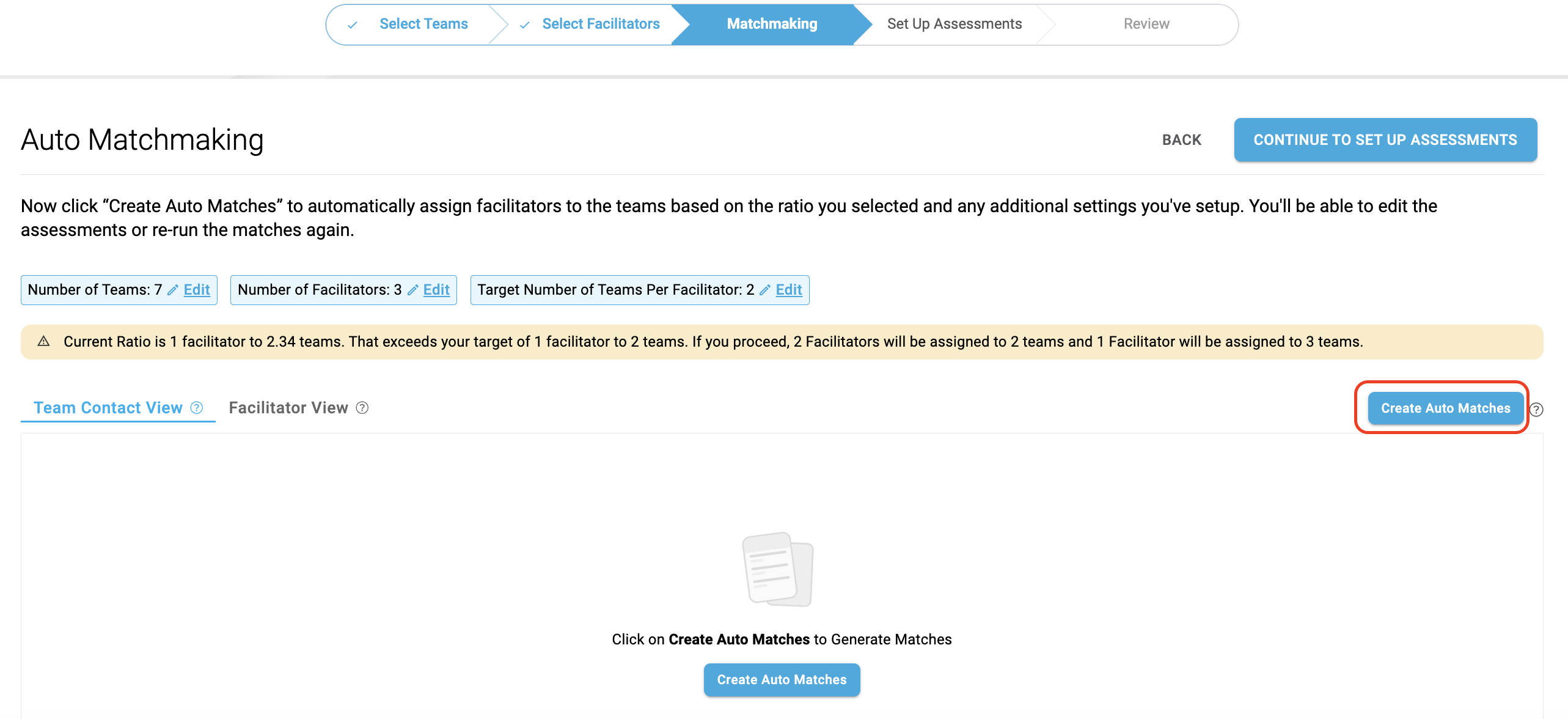The width and height of the screenshot is (1568, 719).
Task: Open the Set Up Assessments step
Action: click(954, 24)
